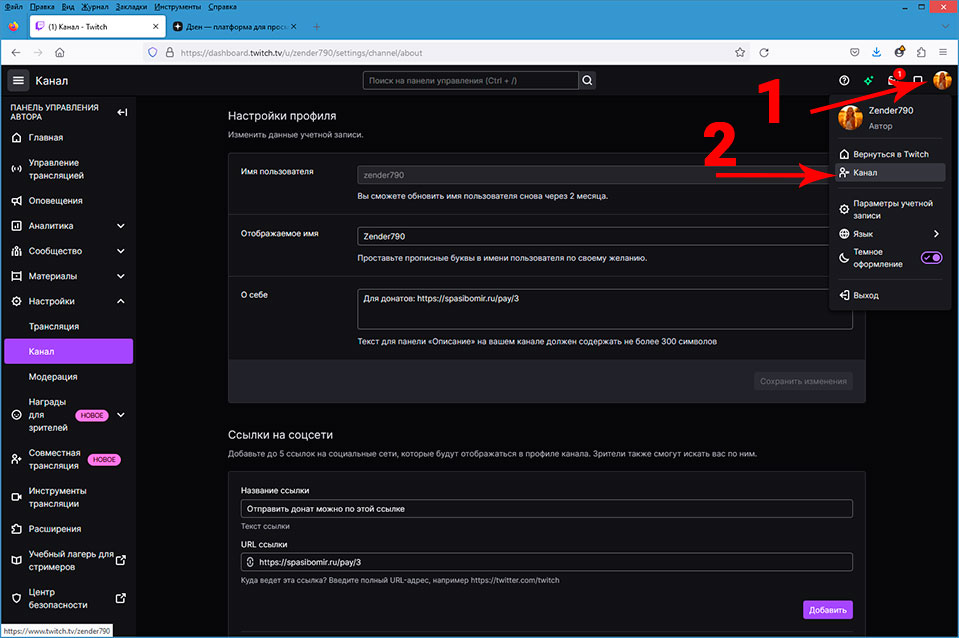The width and height of the screenshot is (959, 638).
Task: Click the Инструменты трансляции camera icon
Action: [17, 497]
